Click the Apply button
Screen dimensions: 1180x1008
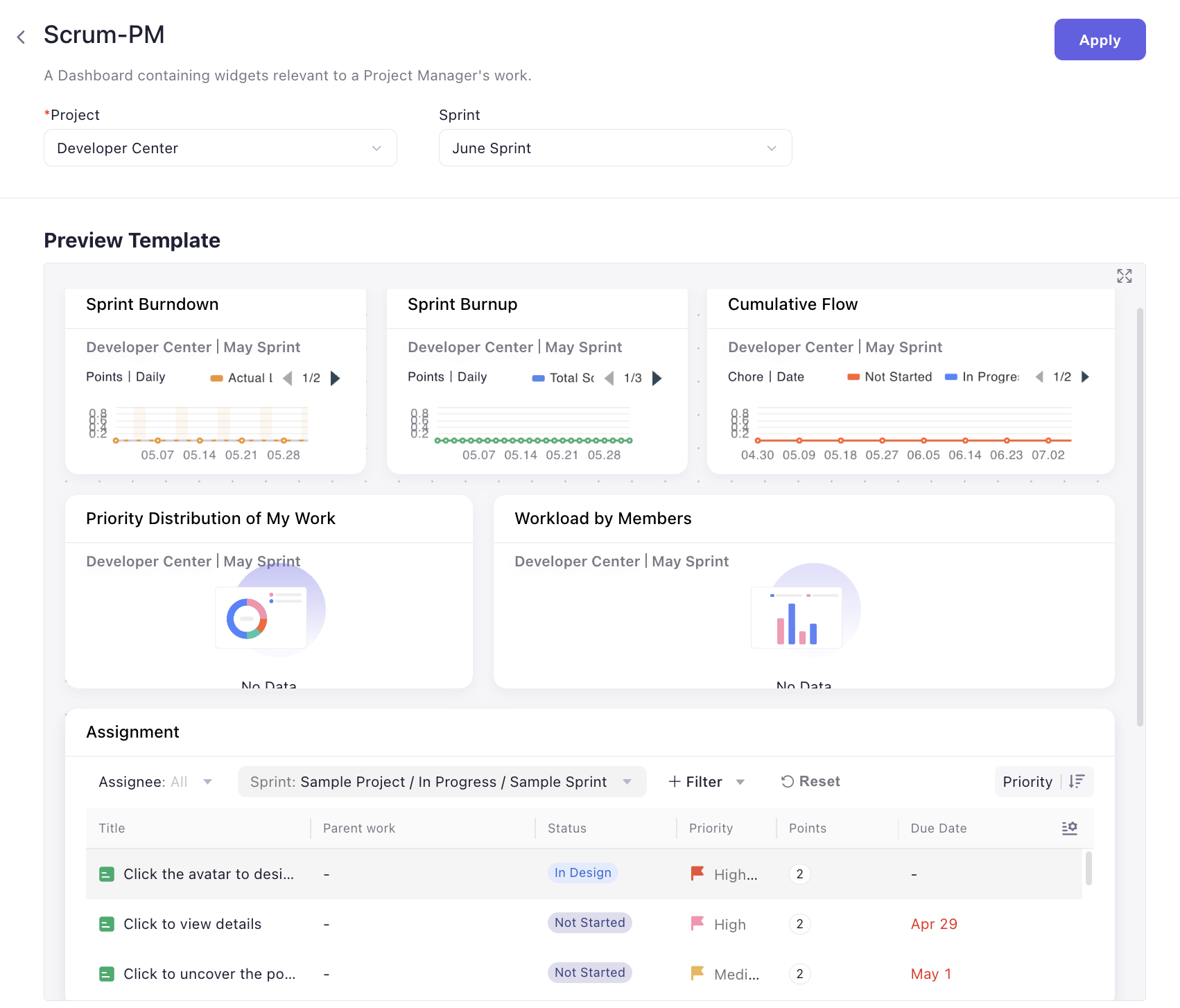coord(1099,40)
